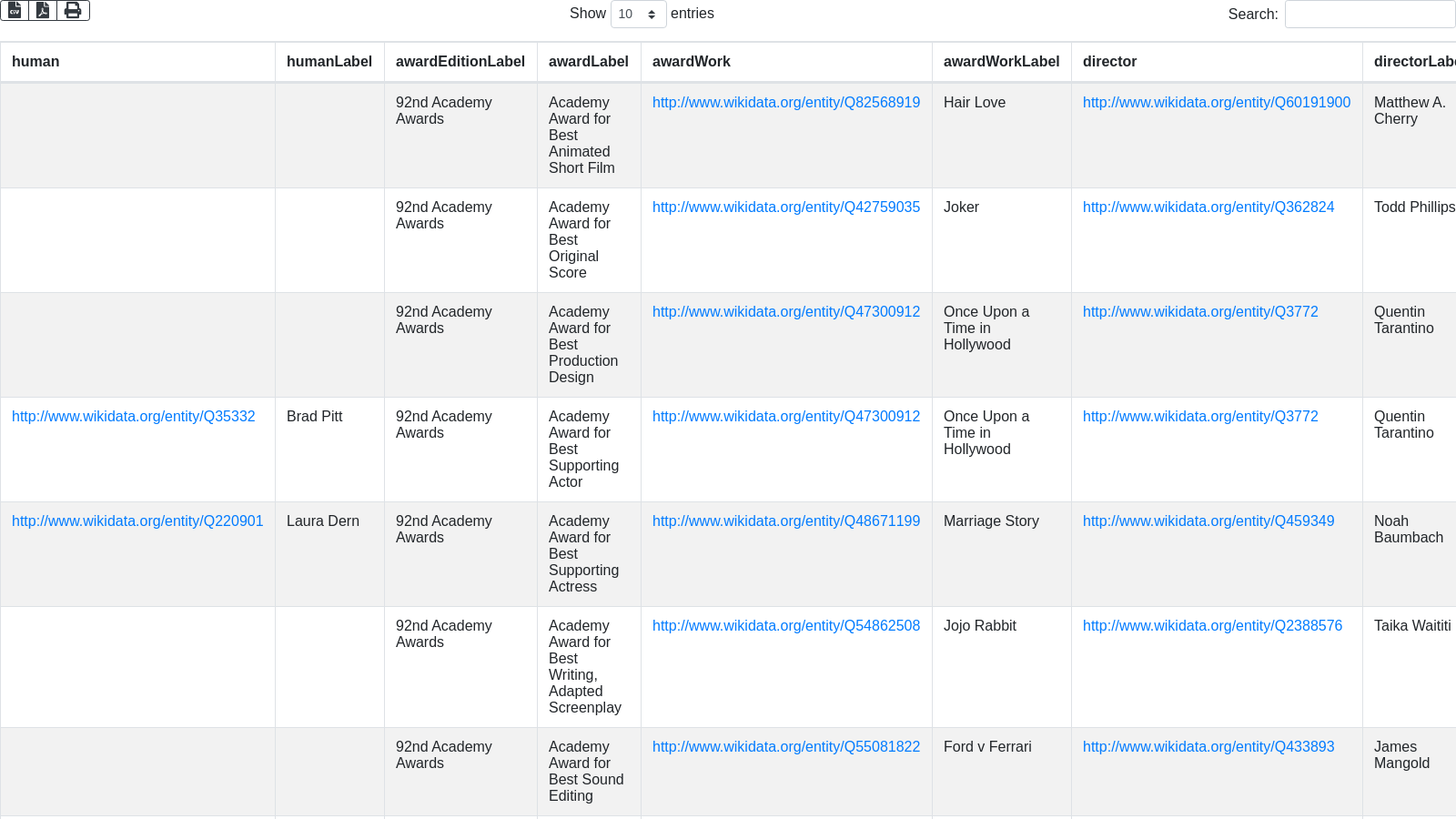Image resolution: width=1456 pixels, height=819 pixels.
Task: Open the Ford v Ferrari awardWork link Q55081822
Action: 786,747
